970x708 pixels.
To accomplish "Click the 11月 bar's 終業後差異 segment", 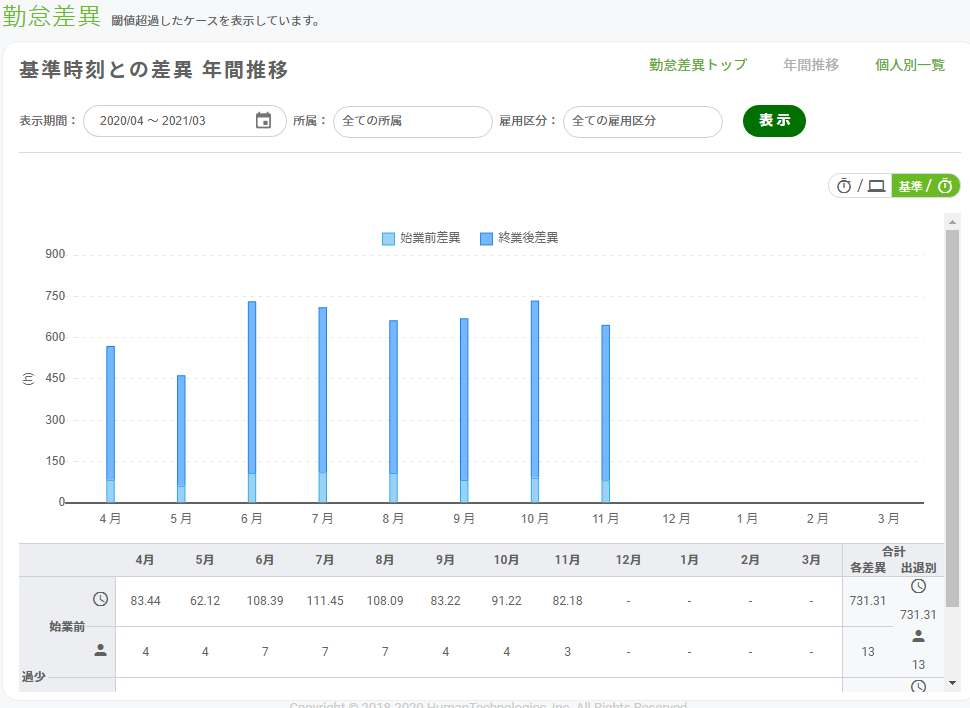I will pyautogui.click(x=606, y=403).
